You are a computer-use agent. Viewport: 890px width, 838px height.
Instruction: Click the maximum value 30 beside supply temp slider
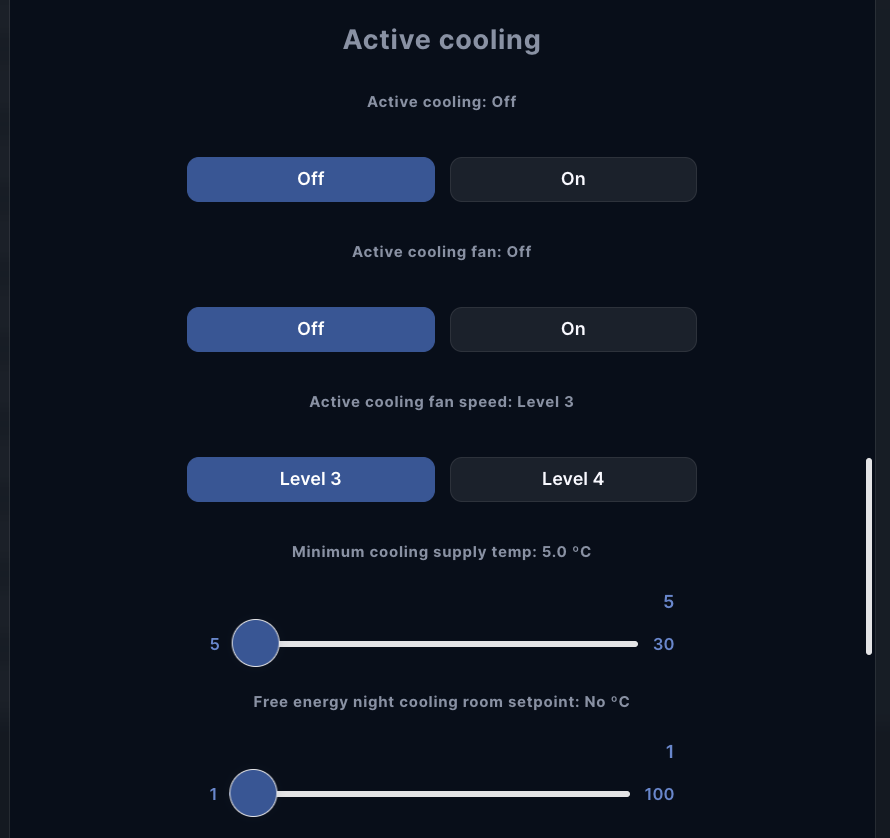coord(663,644)
